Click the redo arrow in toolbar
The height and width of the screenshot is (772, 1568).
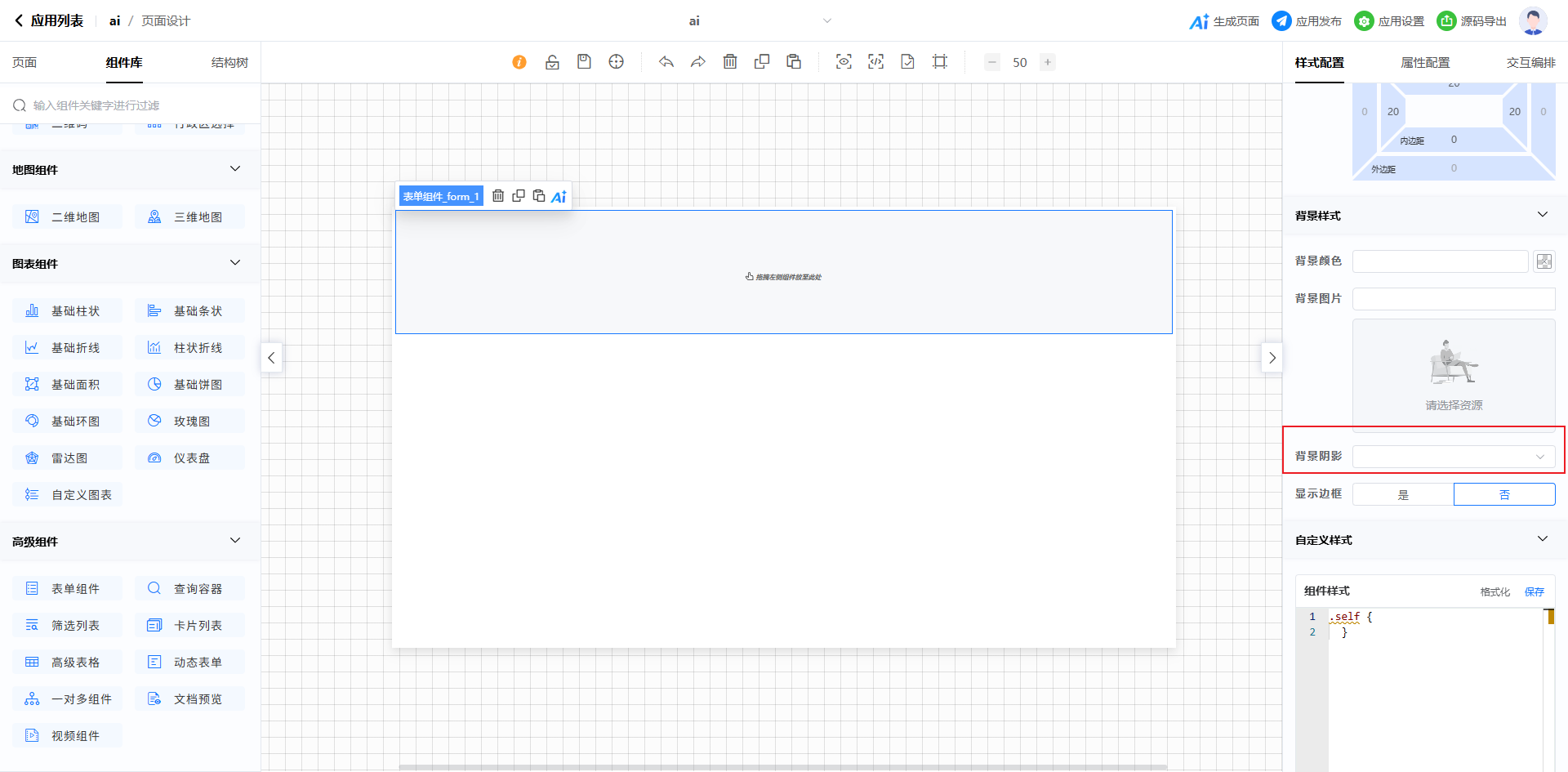(697, 62)
